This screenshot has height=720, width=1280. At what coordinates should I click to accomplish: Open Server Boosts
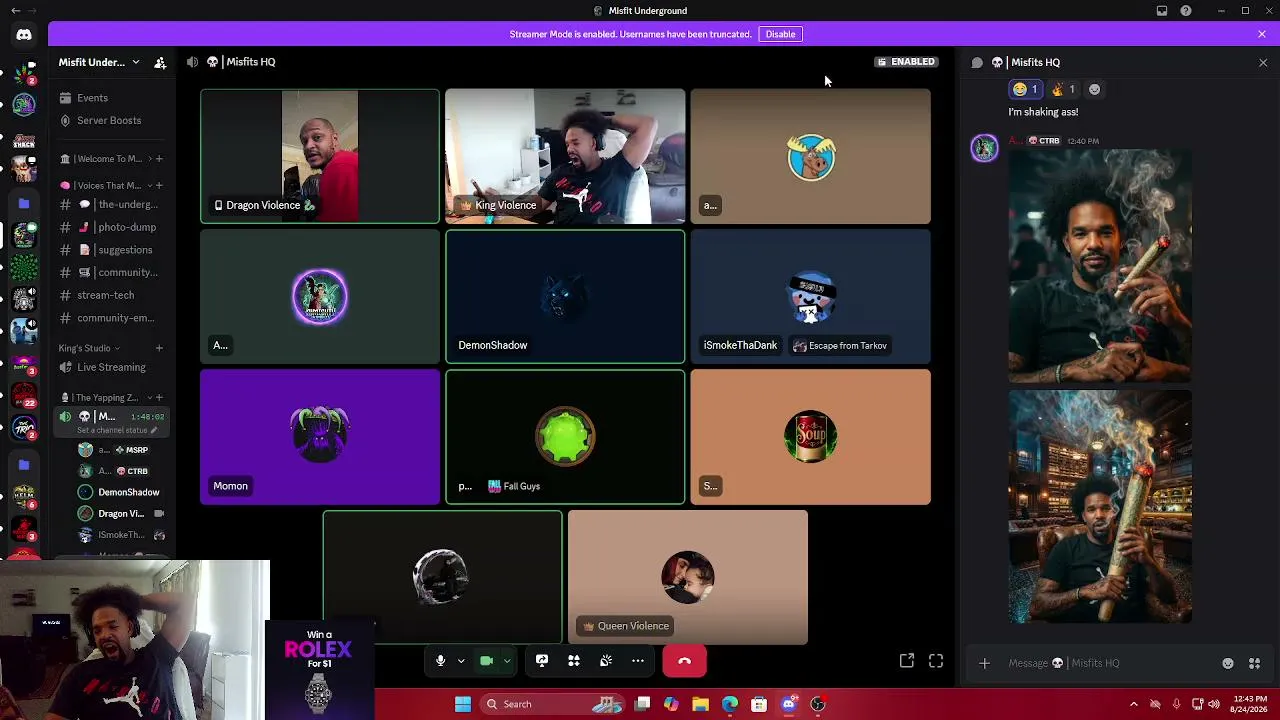coord(111,120)
